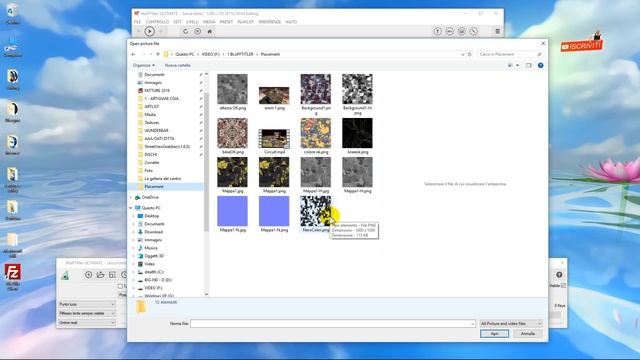Open the PREFERENZE menu
The width and height of the screenshot is (640, 360).
pos(270,22)
